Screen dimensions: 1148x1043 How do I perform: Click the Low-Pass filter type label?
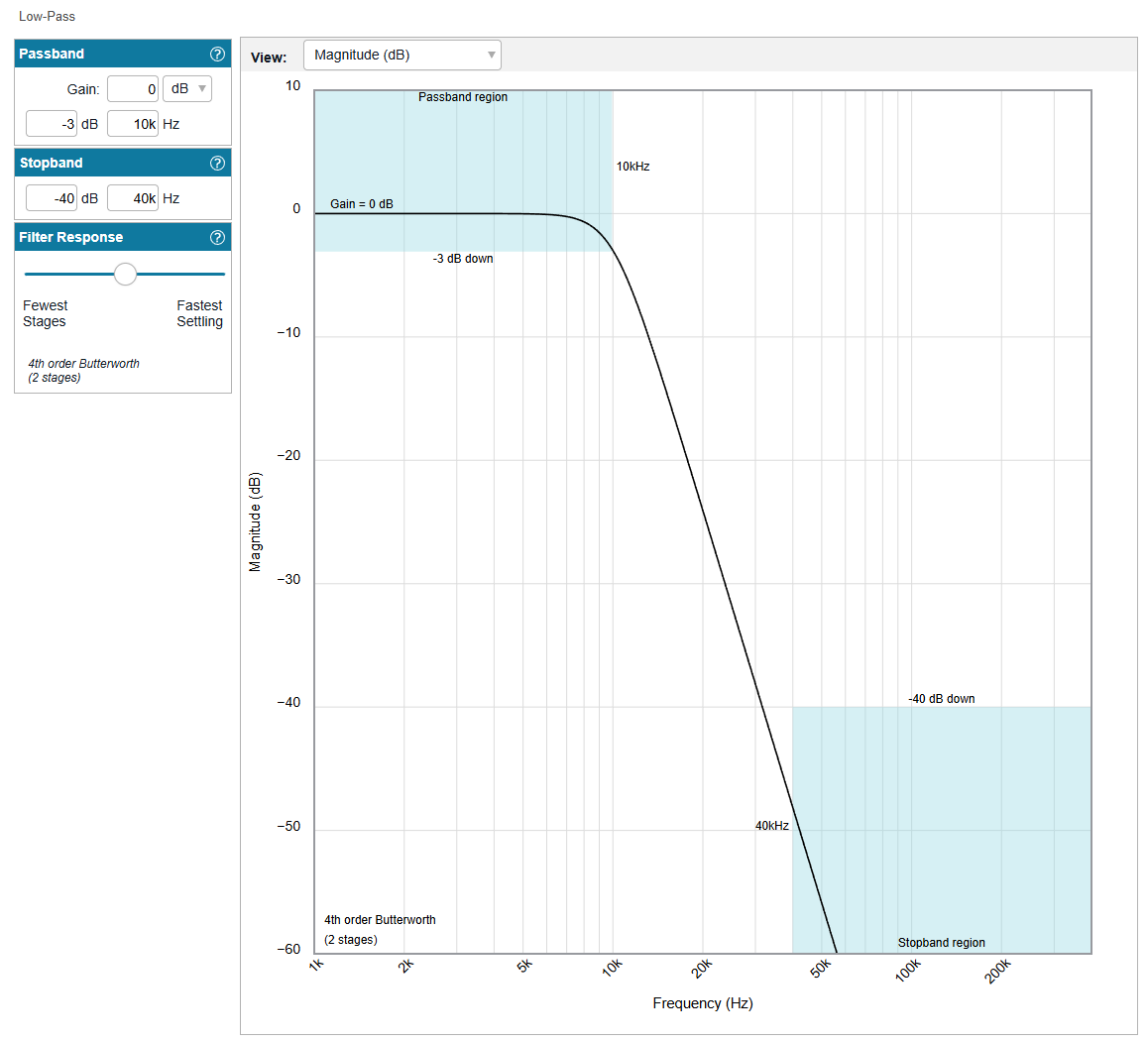click(47, 17)
